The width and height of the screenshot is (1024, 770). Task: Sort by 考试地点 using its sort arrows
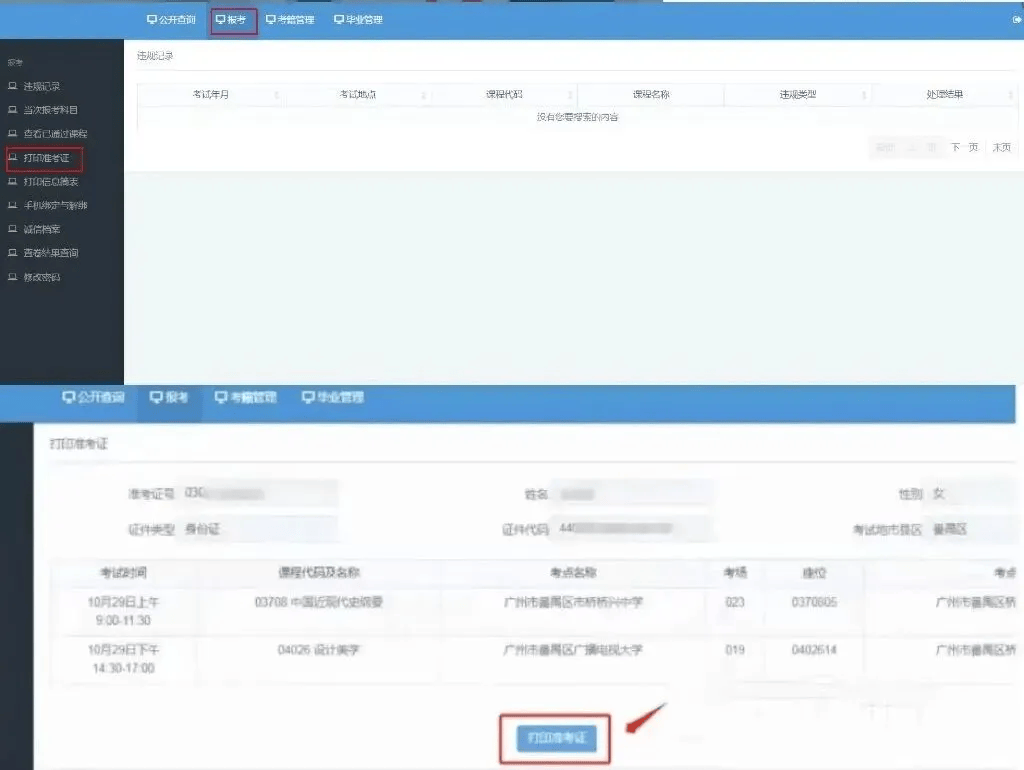[423, 95]
